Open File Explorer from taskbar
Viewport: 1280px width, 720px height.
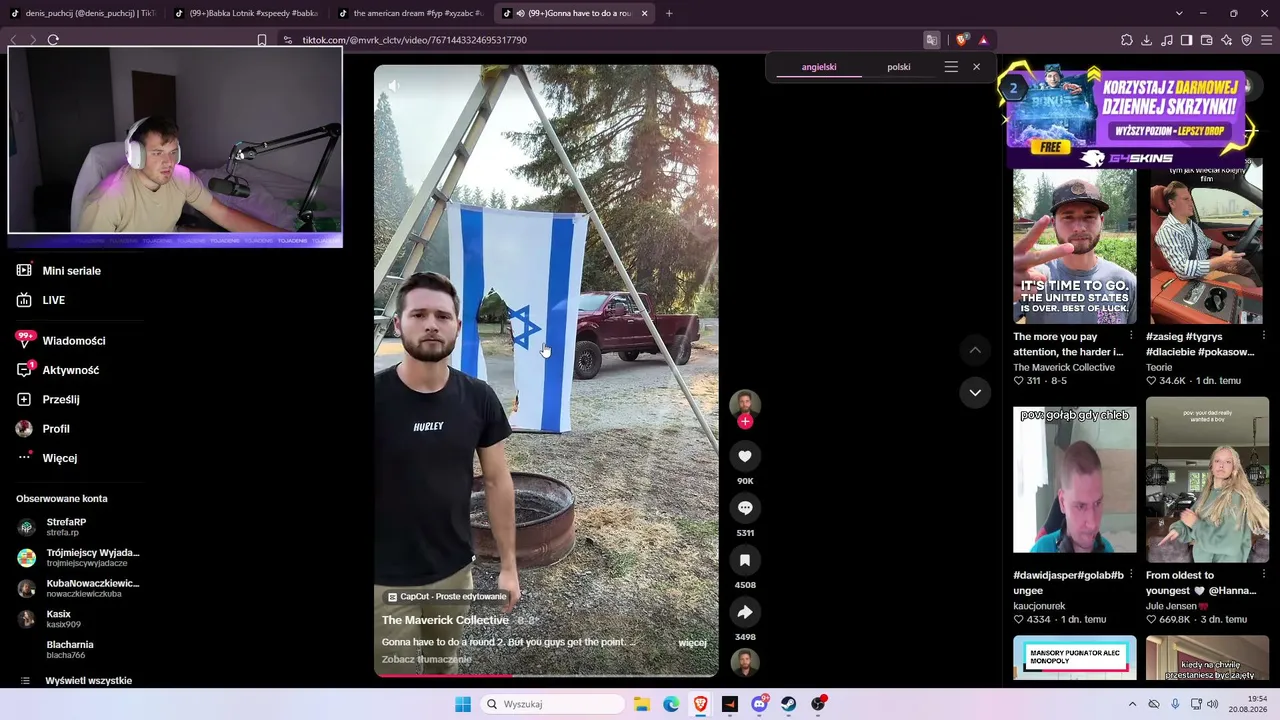point(642,704)
